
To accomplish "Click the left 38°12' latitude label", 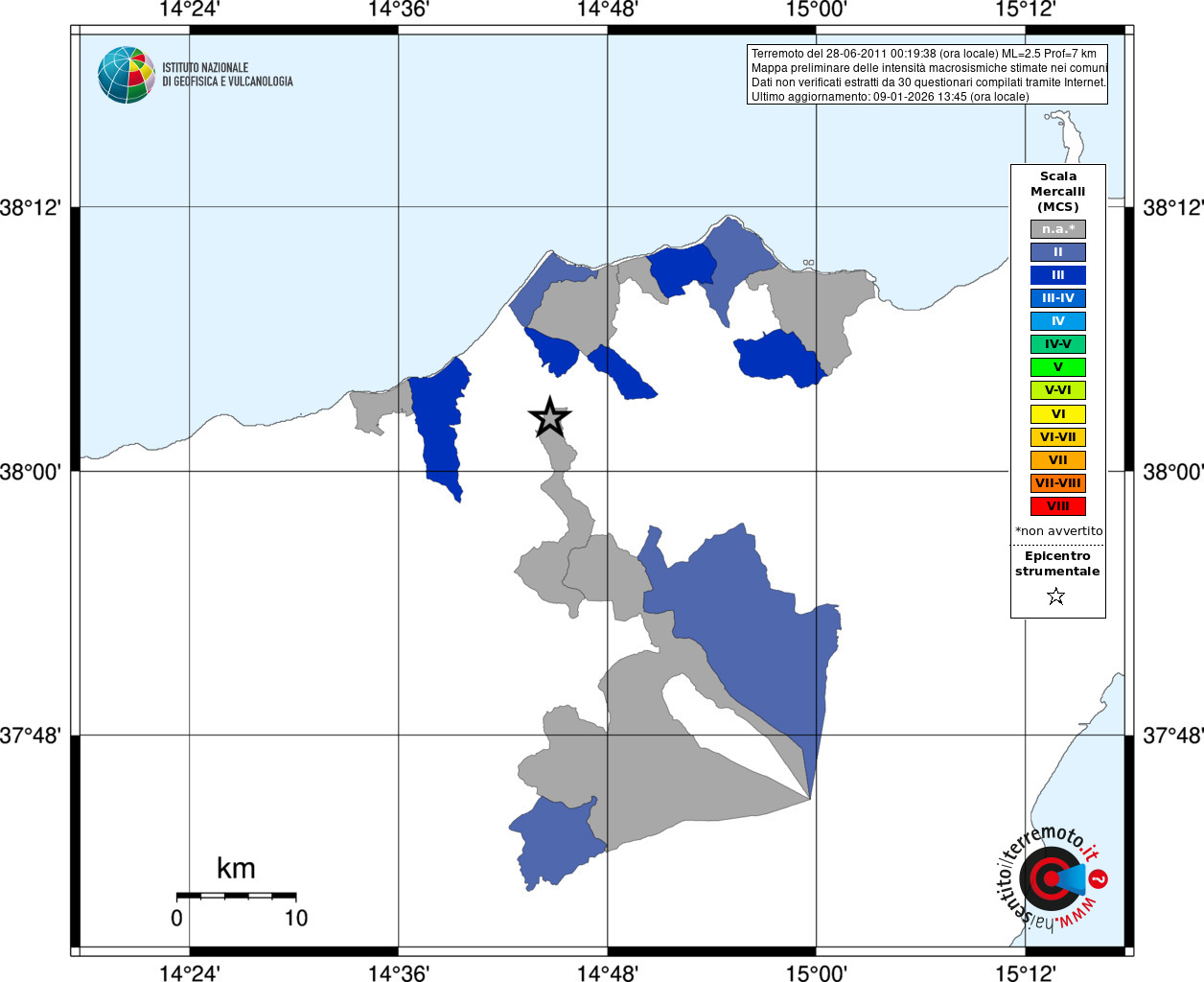I will pyautogui.click(x=31, y=207).
